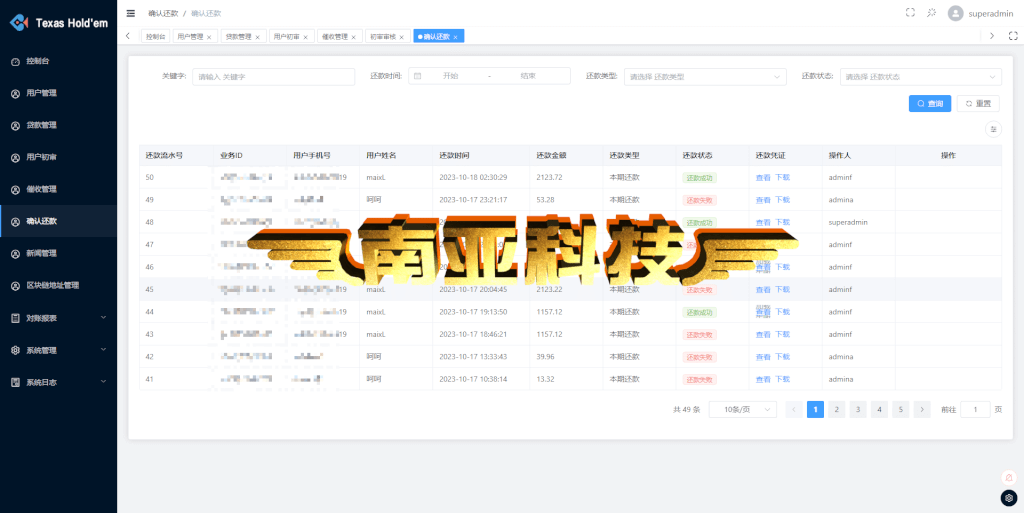Open 用户初审 in the sidebar
The height and width of the screenshot is (513, 1024).
pyautogui.click(x=58, y=157)
